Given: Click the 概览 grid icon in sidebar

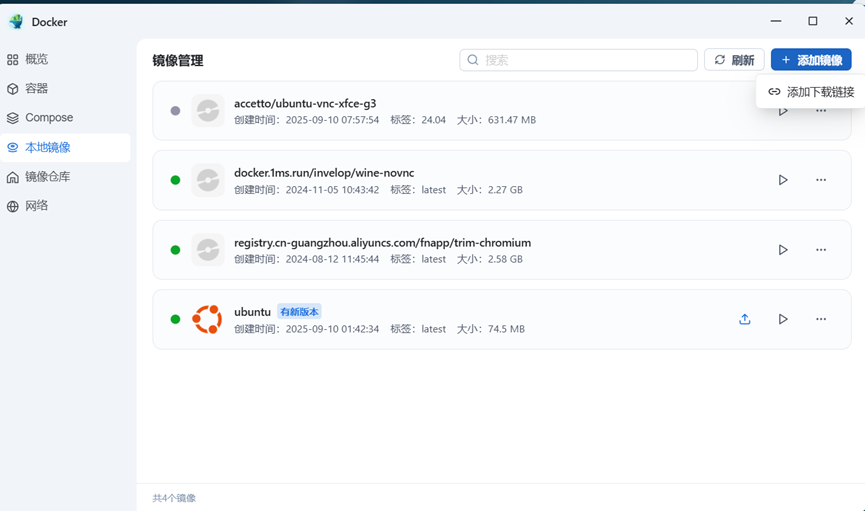Looking at the screenshot, I should click(x=13, y=60).
